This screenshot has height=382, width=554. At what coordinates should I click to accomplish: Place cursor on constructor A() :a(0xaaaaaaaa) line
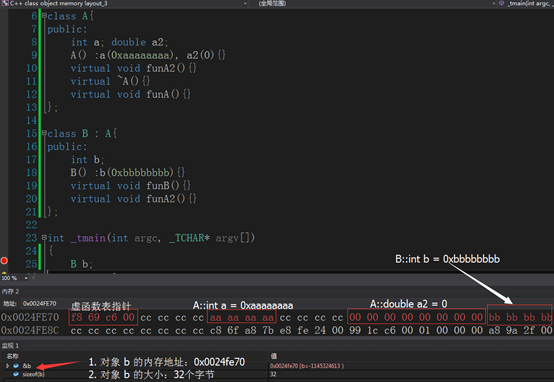click(148, 55)
